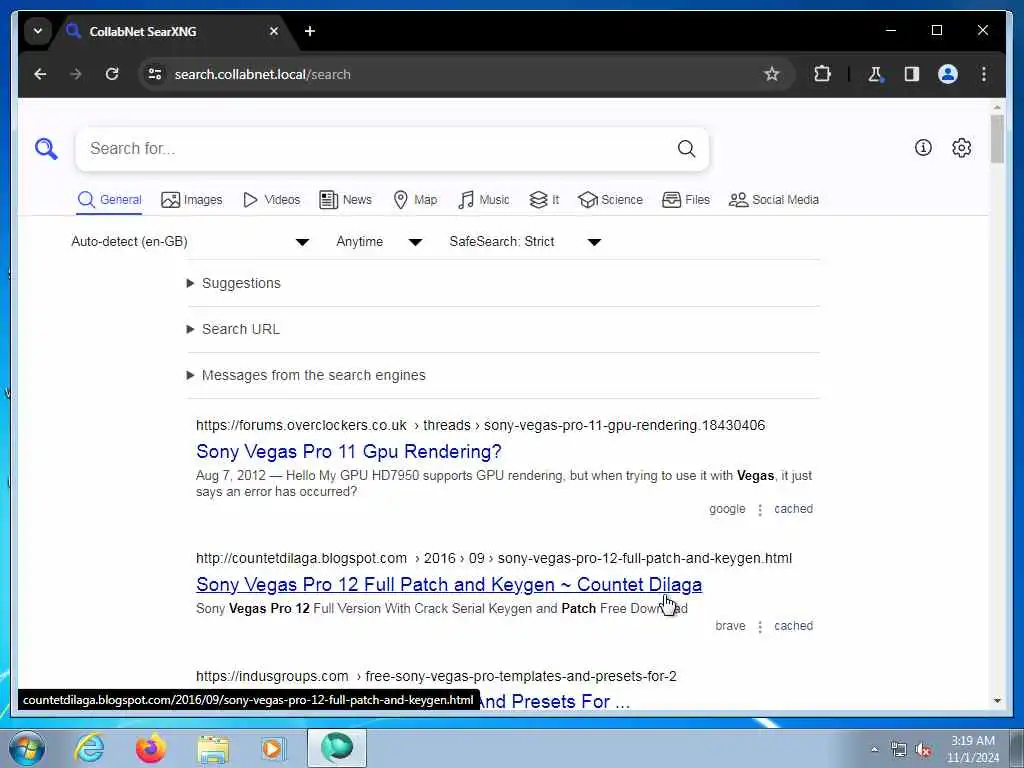Image resolution: width=1024 pixels, height=768 pixels.
Task: Click the forums.overclockers.co.uk URL
Action: point(481,426)
